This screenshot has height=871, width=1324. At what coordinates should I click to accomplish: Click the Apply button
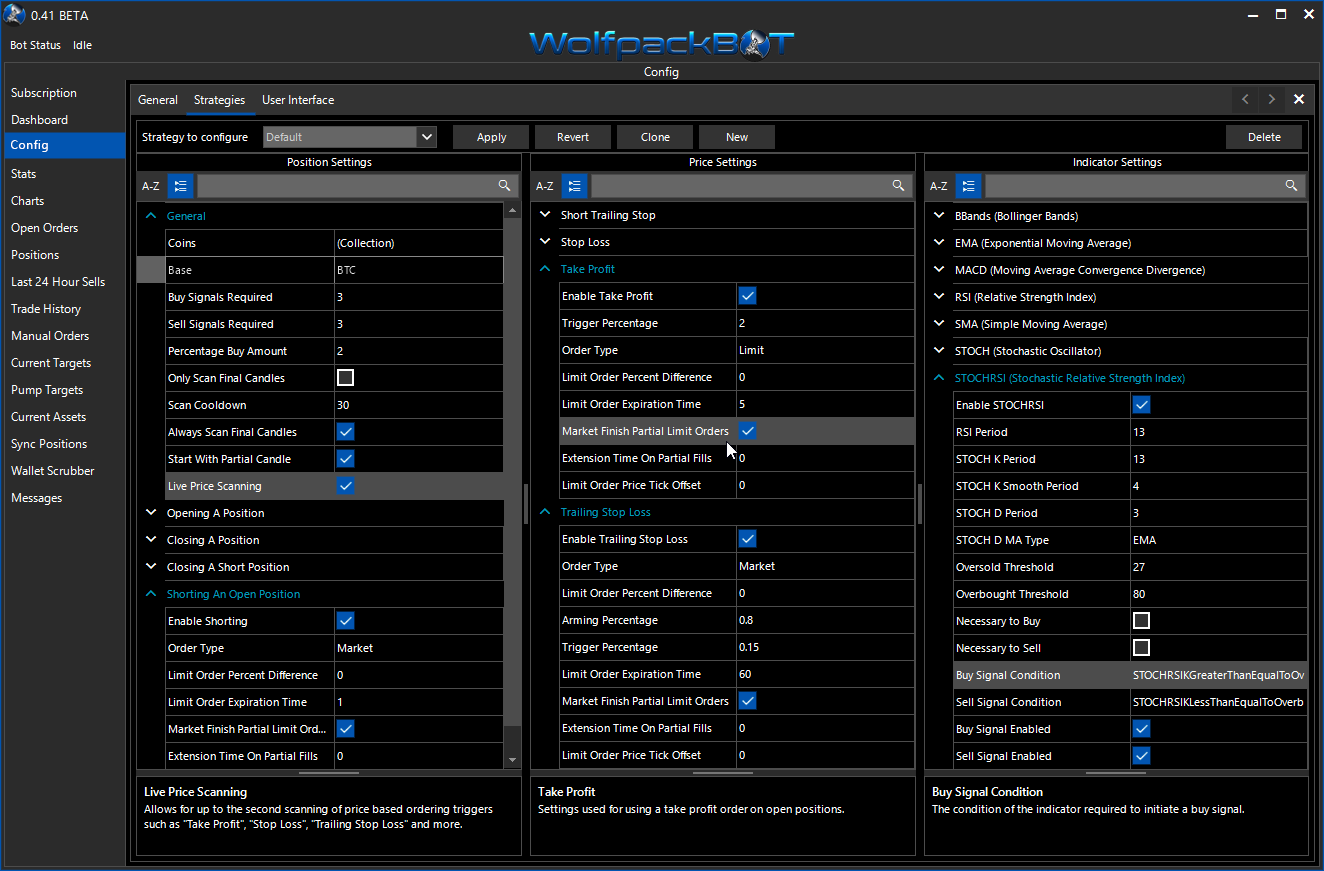coord(491,137)
